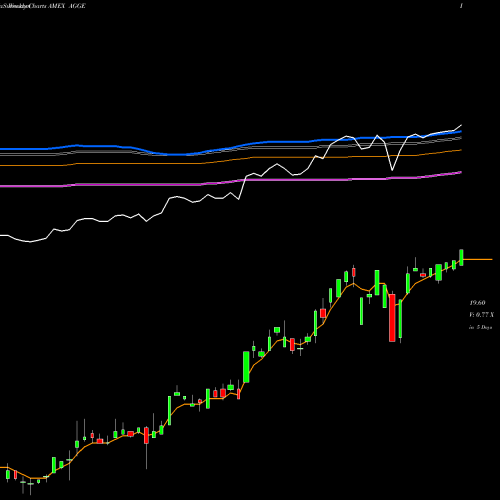The height and width of the screenshot is (500, 500).
Task: Click the '19.60' price value
Action: click(x=477, y=303)
